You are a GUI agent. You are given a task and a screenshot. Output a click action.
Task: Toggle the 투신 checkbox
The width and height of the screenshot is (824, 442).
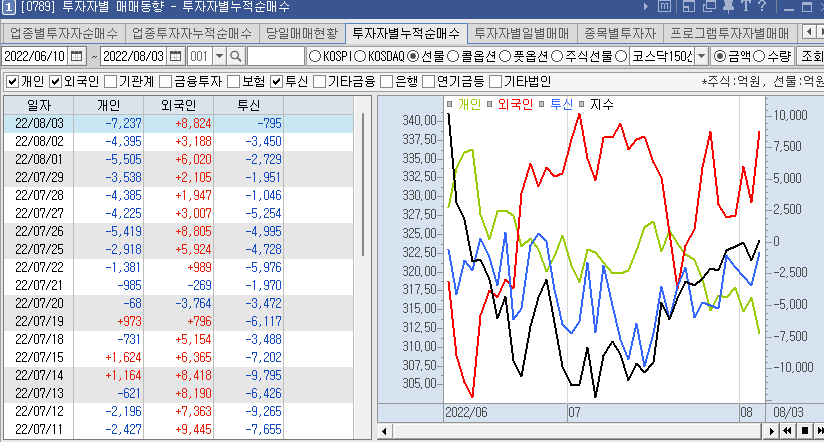coord(276,81)
